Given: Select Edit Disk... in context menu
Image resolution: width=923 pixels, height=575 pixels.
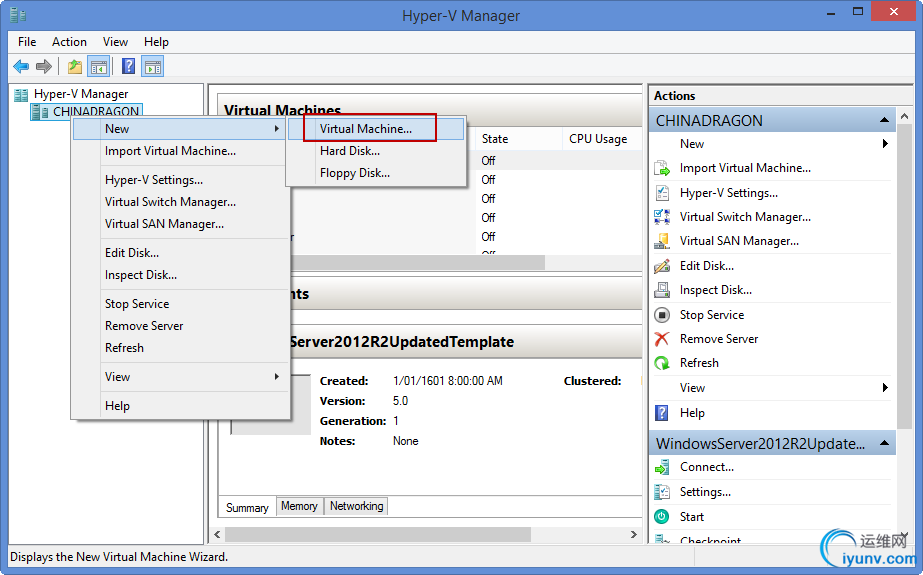Looking at the screenshot, I should 181,253.
